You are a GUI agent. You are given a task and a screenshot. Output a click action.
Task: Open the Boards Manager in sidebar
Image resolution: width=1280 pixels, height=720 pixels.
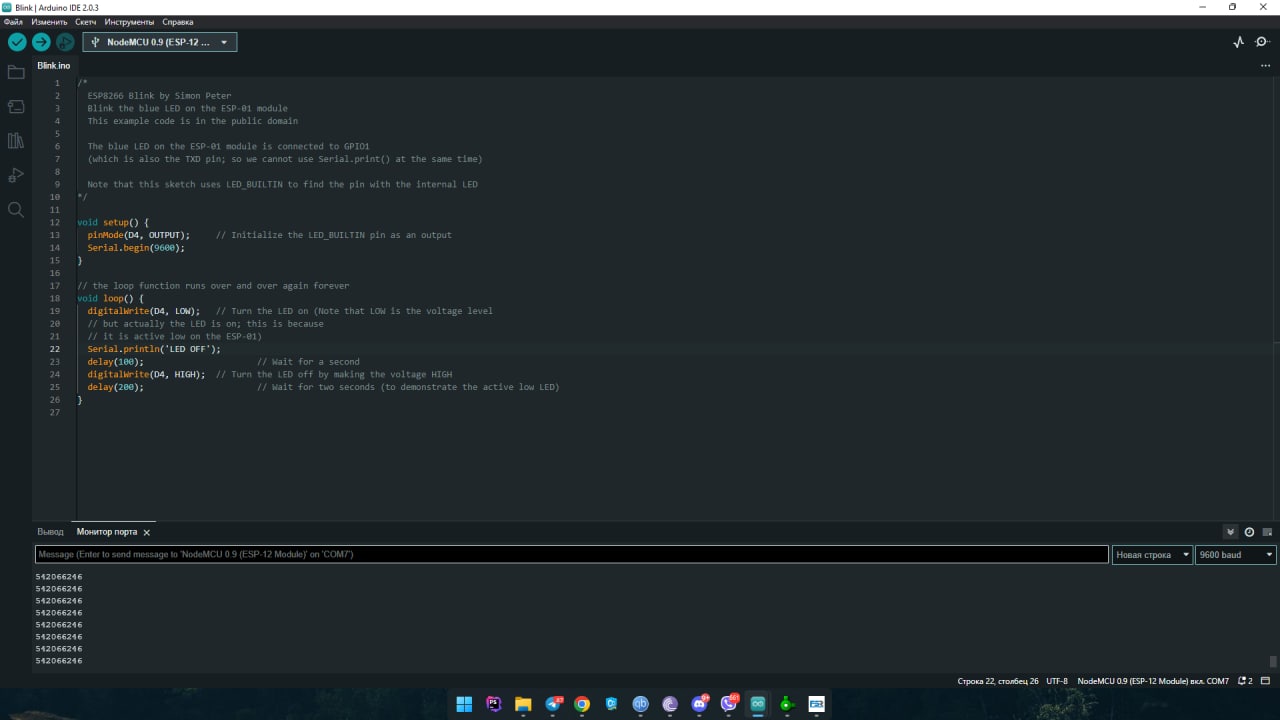16,106
